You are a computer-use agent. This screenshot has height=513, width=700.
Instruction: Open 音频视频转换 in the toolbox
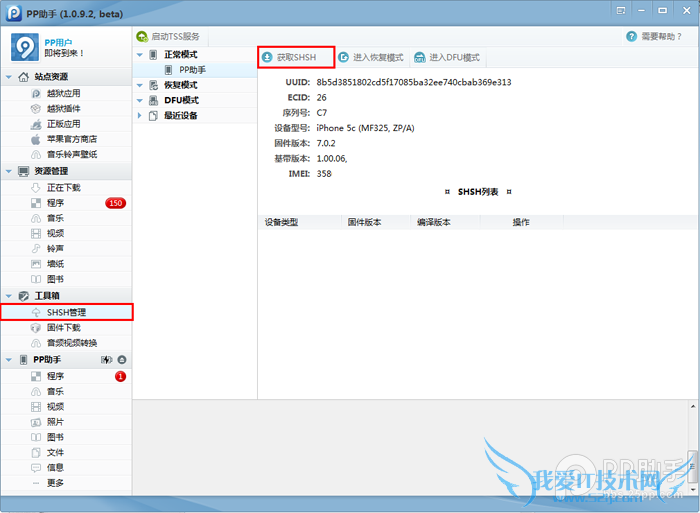(66, 343)
